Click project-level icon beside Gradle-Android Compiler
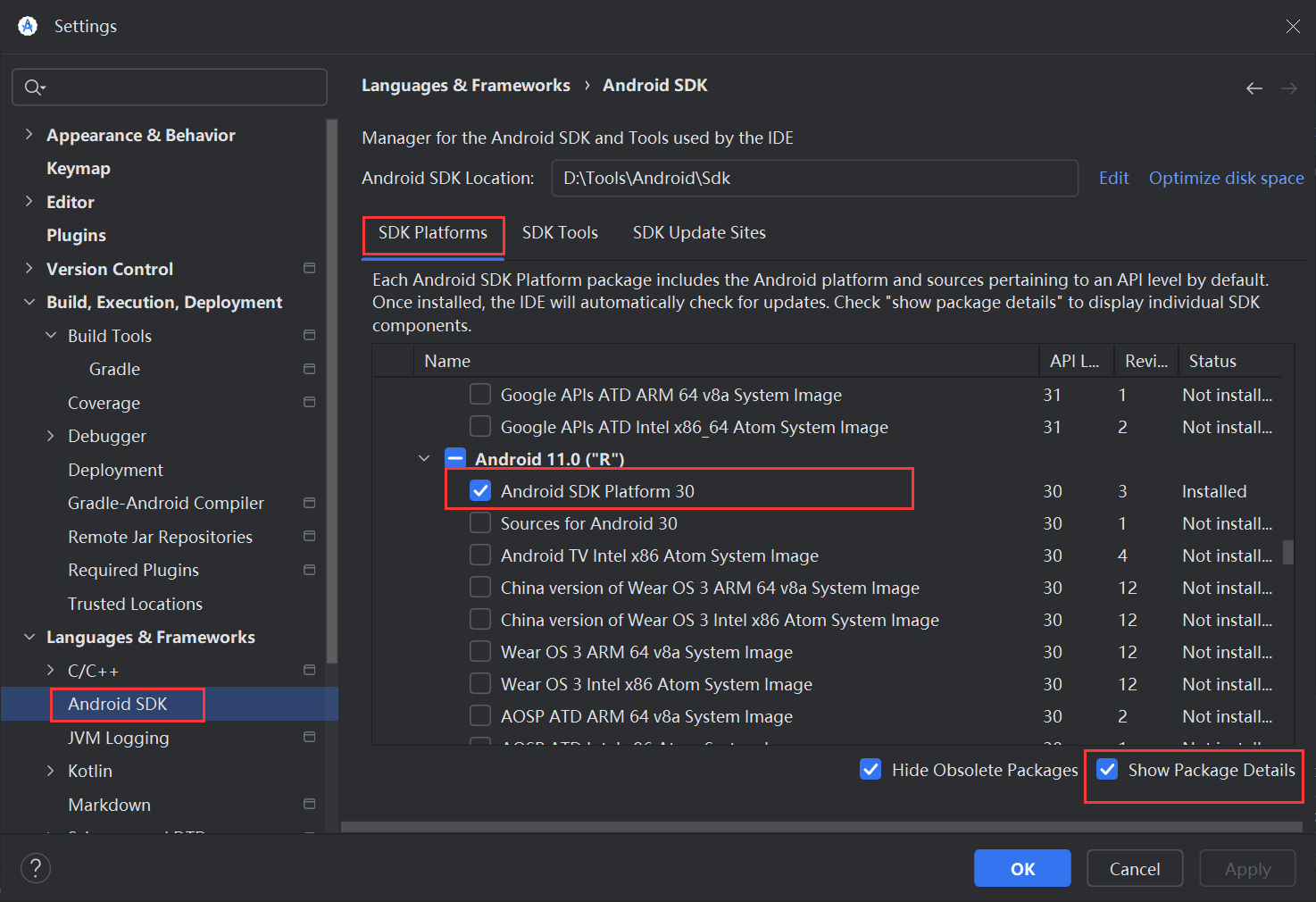This screenshot has height=902, width=1316. (310, 503)
